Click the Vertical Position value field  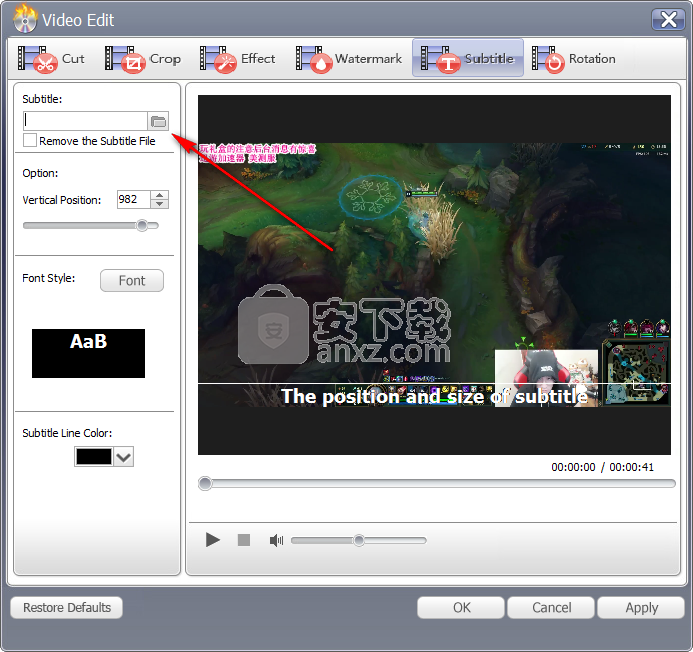133,199
